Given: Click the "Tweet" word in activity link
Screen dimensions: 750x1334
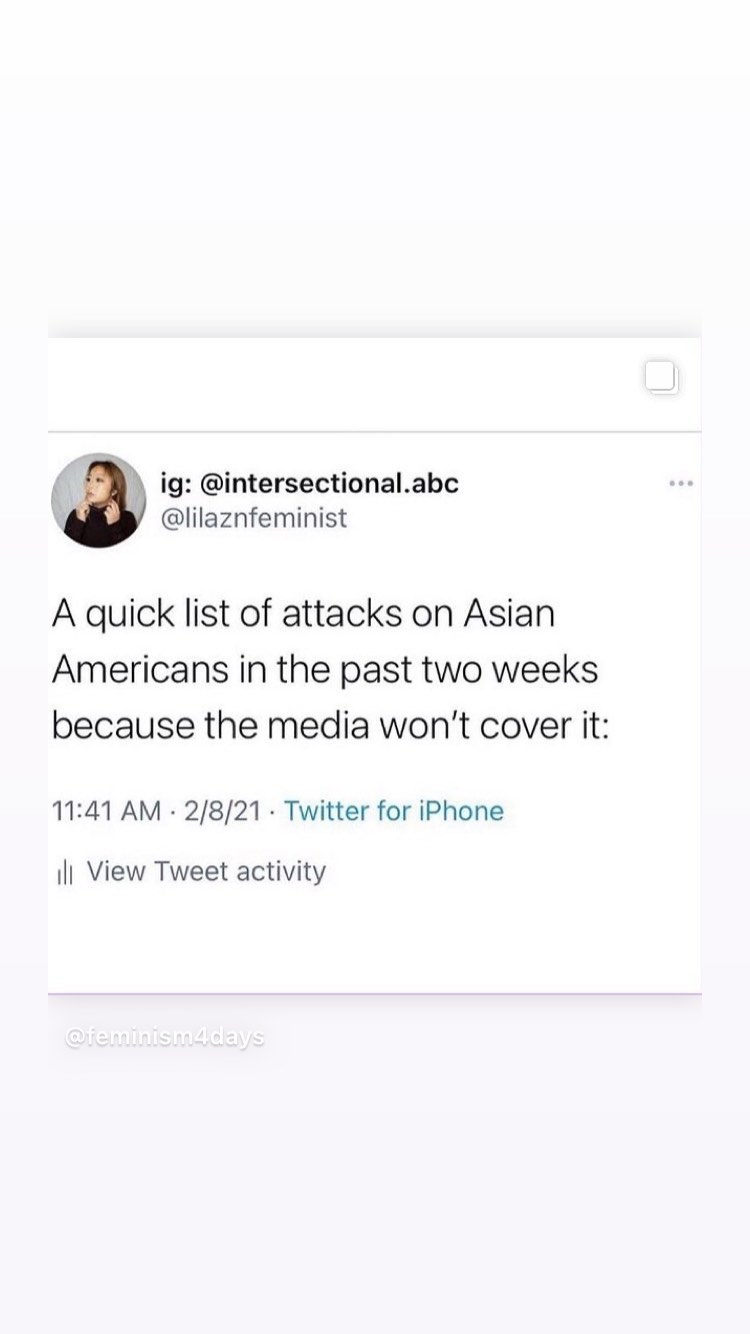Looking at the screenshot, I should click(192, 872).
